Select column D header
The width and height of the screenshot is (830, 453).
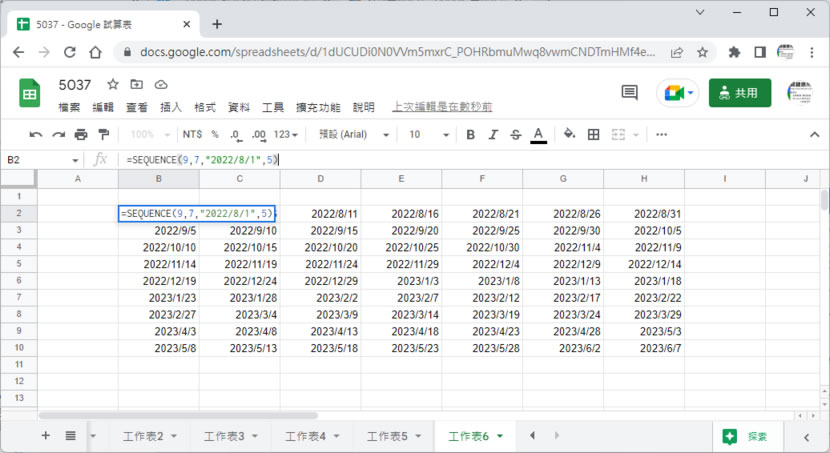click(321, 179)
